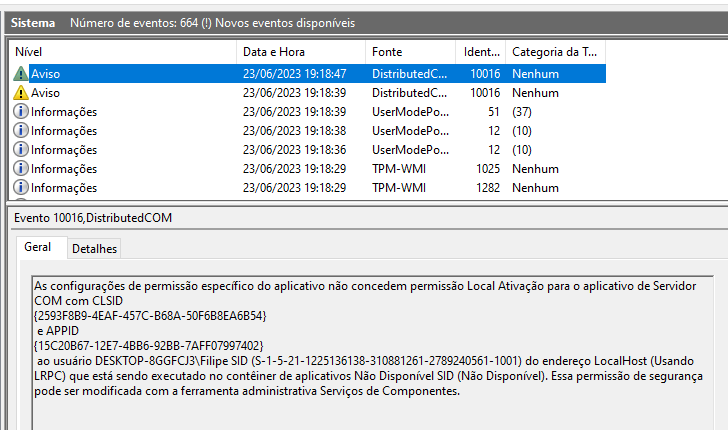
Task: Click UserModePo... source of event 51
Action: coord(410,112)
